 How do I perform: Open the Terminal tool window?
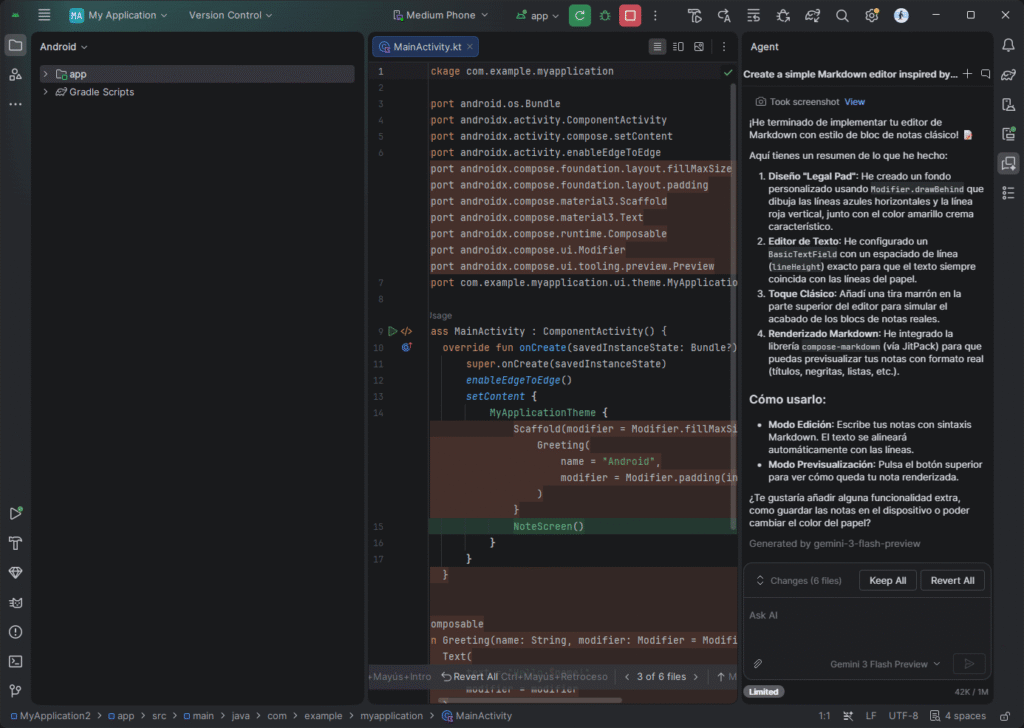[15, 661]
